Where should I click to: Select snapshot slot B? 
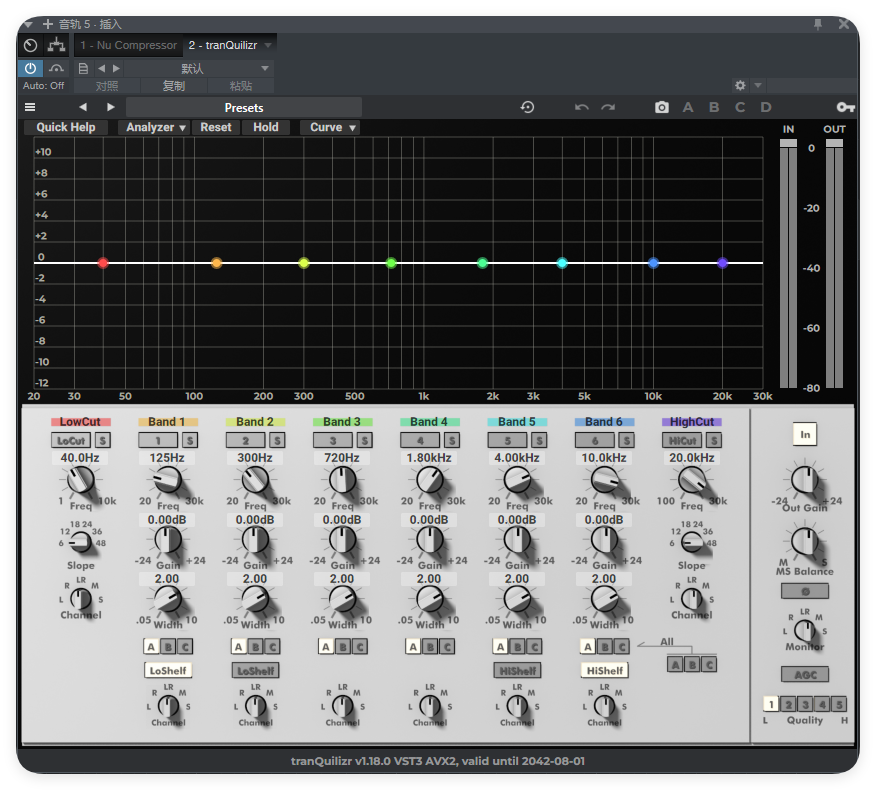(714, 107)
